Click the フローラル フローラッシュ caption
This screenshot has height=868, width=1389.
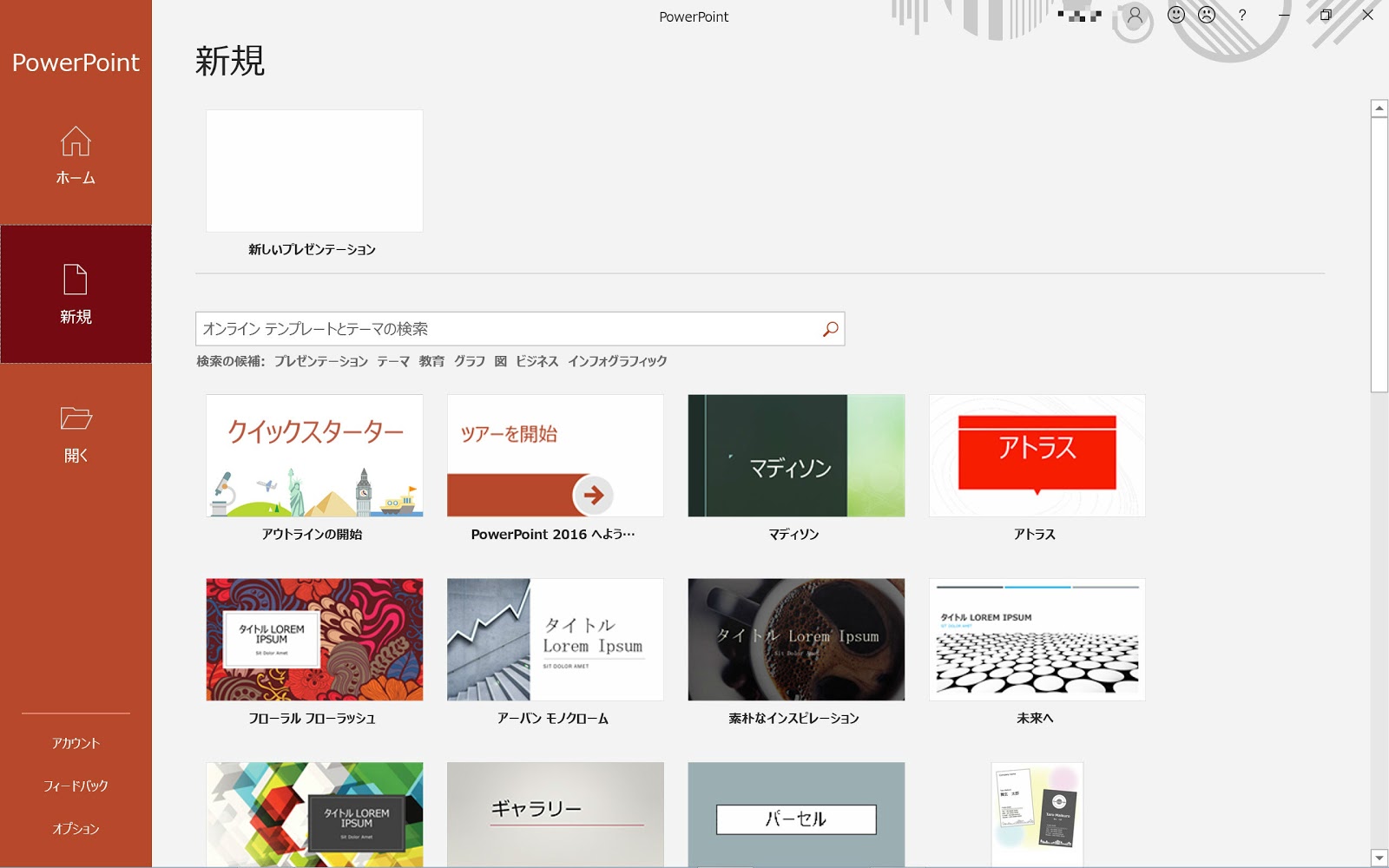[x=313, y=719]
